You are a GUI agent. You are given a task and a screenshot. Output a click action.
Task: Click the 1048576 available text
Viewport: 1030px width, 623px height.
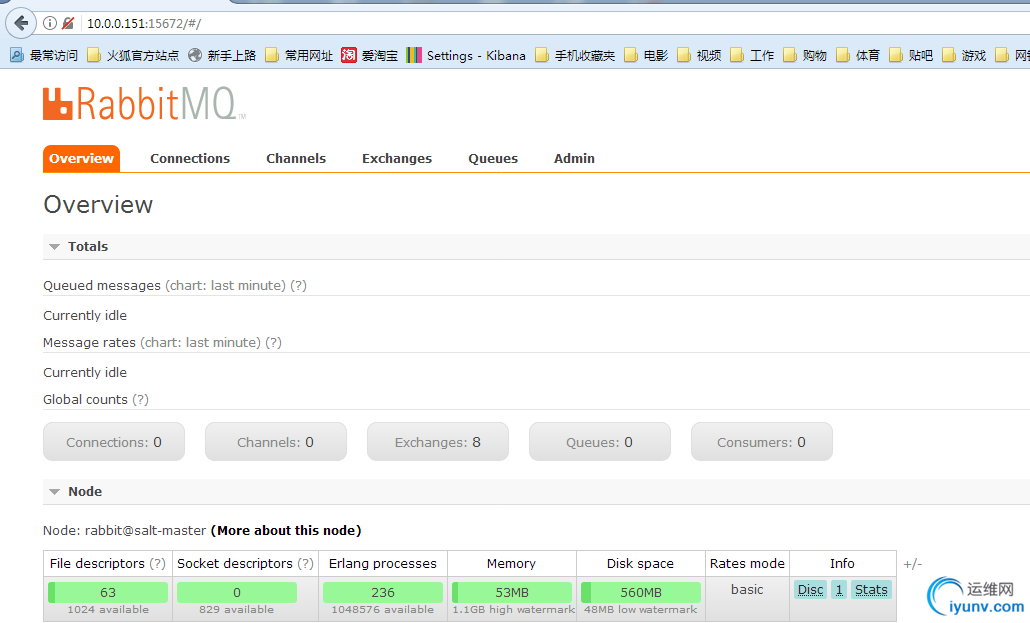pos(383,610)
